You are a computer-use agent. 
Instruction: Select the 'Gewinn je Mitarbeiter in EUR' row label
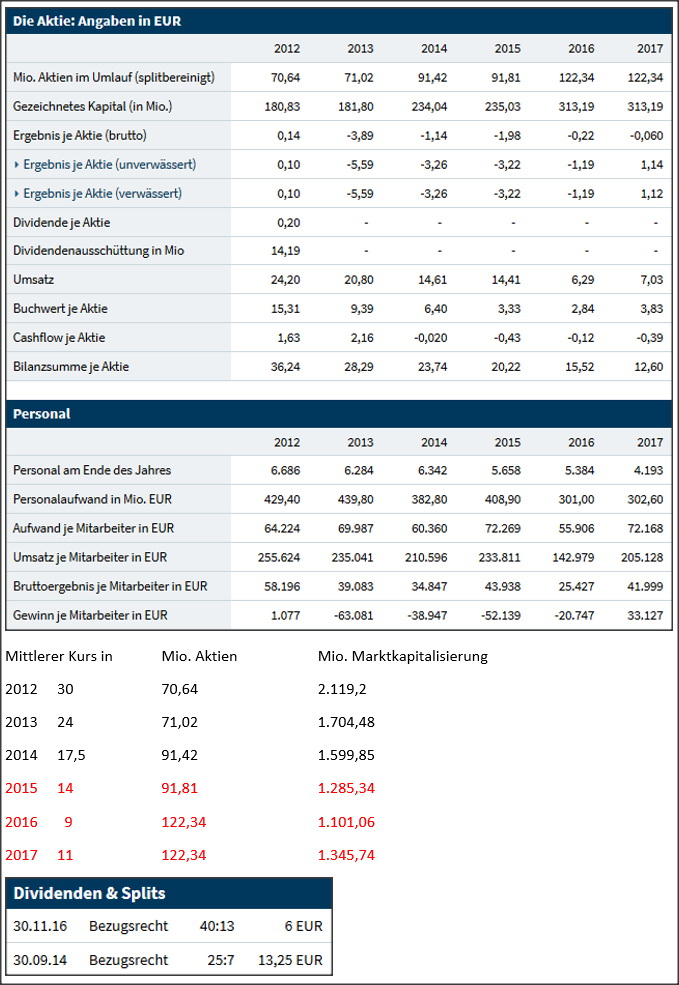point(92,615)
